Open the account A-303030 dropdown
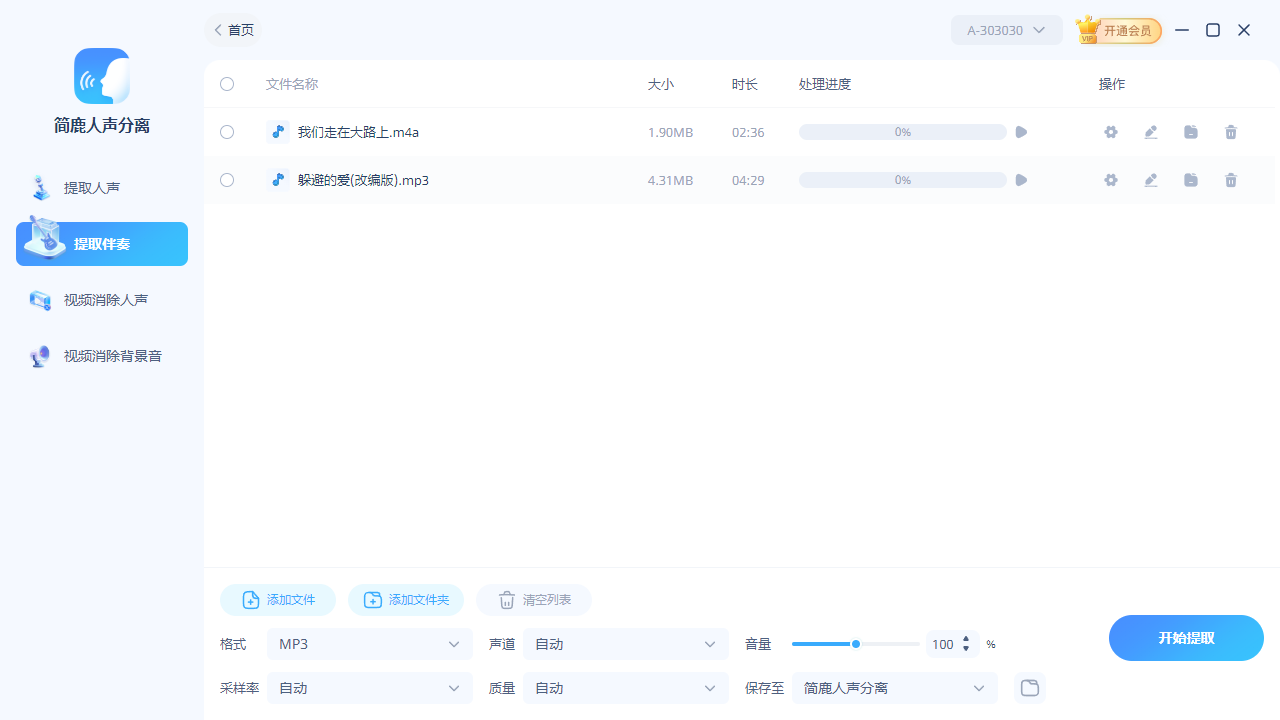This screenshot has width=1280, height=720. tap(1006, 30)
